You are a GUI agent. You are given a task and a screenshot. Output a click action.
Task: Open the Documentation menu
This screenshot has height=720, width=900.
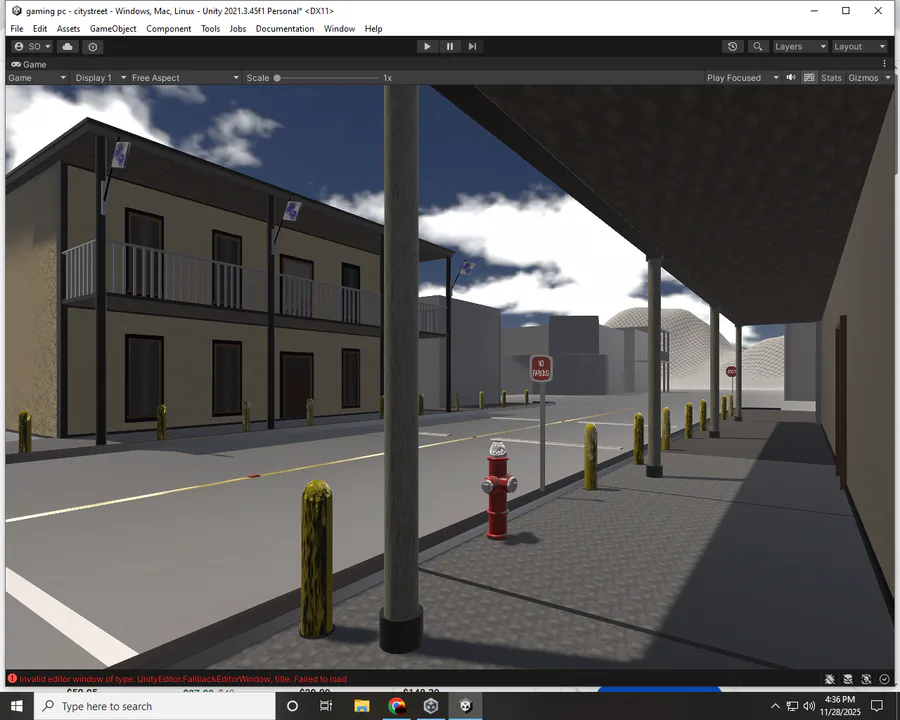point(285,29)
